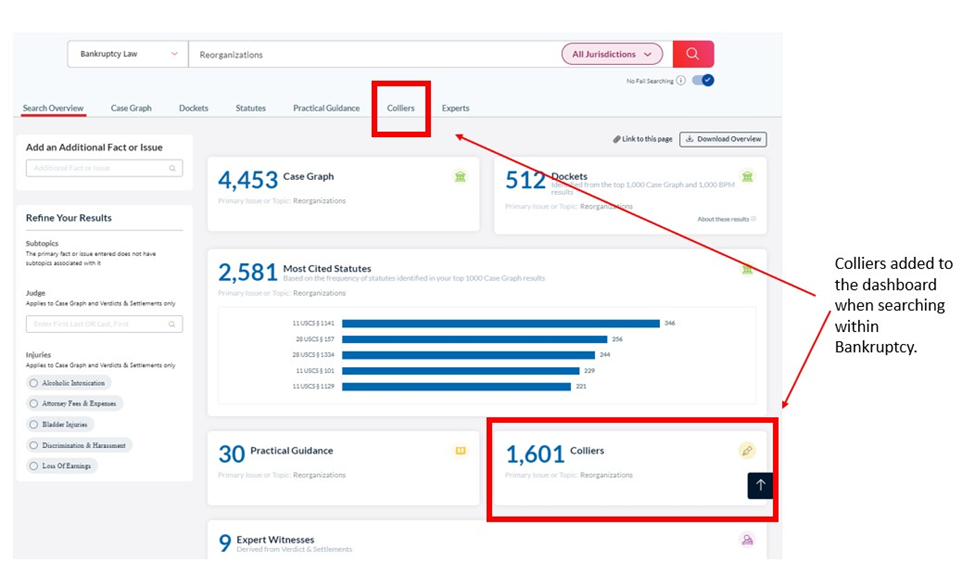Screen dimensions: 975x574
Task: Select the Bladder Injuries option
Action: click(x=60, y=425)
